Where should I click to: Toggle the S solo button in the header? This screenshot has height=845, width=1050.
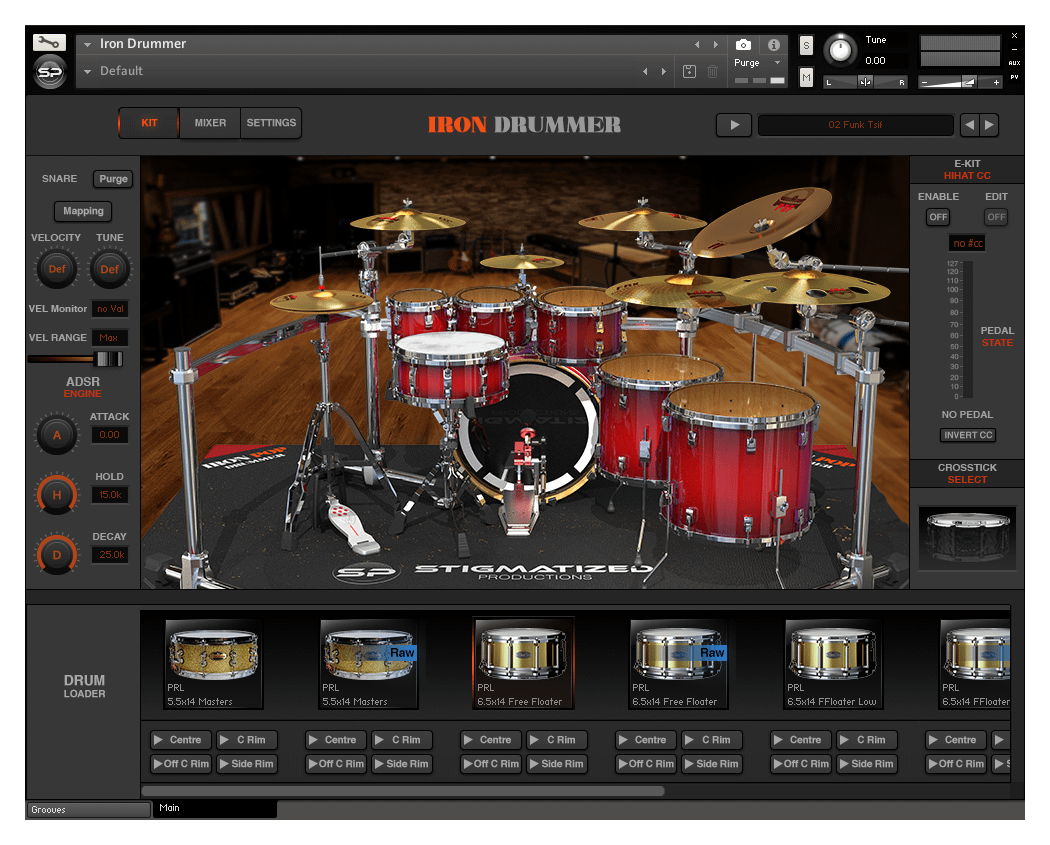(806, 45)
